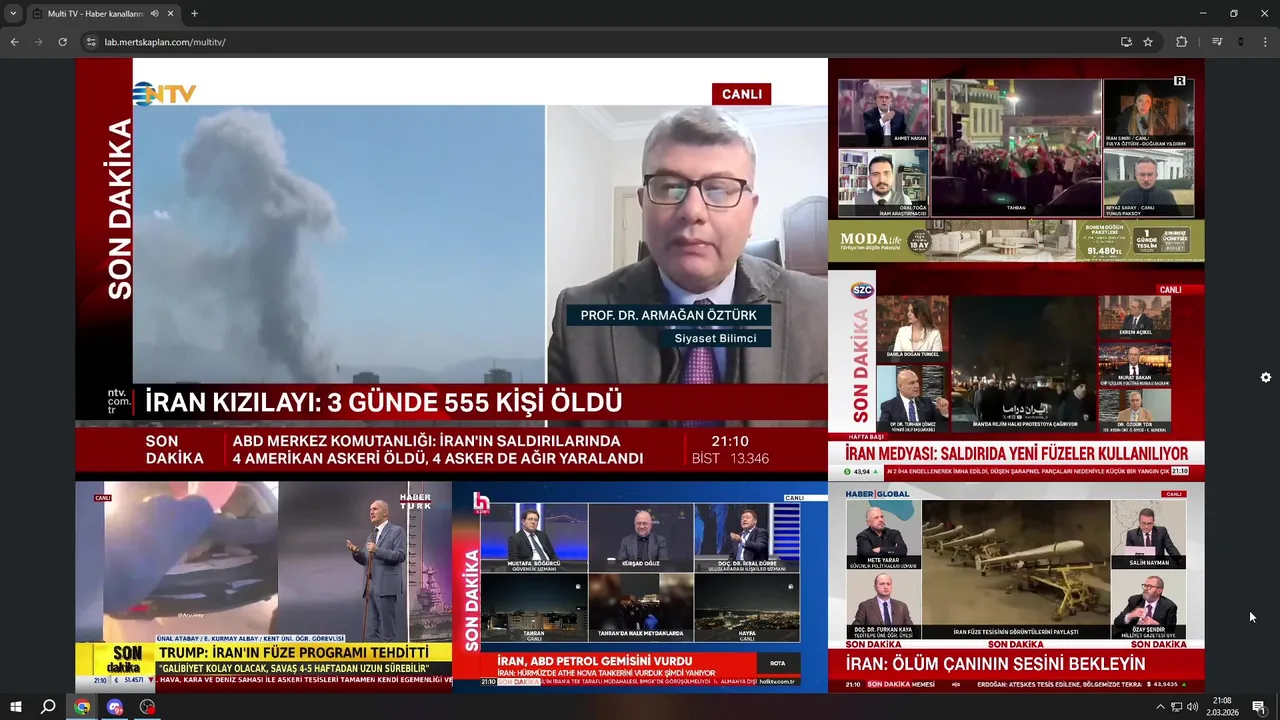
Task: Click 'BİST 13.346' ticker value
Action: 730,459
